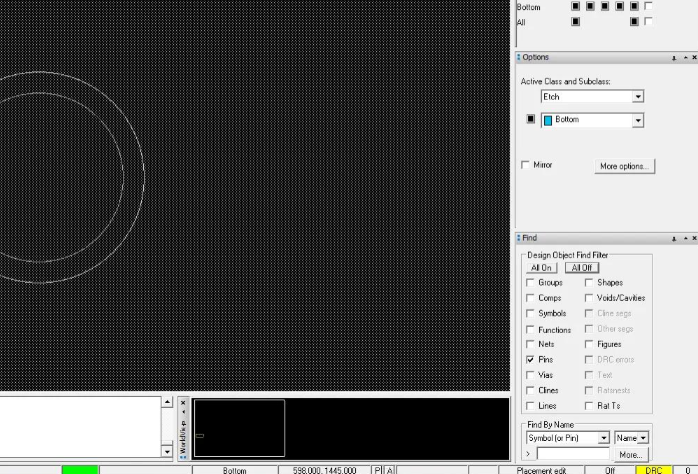The height and width of the screenshot is (474, 698).
Task: Pin the Options panel
Action: click(674, 58)
